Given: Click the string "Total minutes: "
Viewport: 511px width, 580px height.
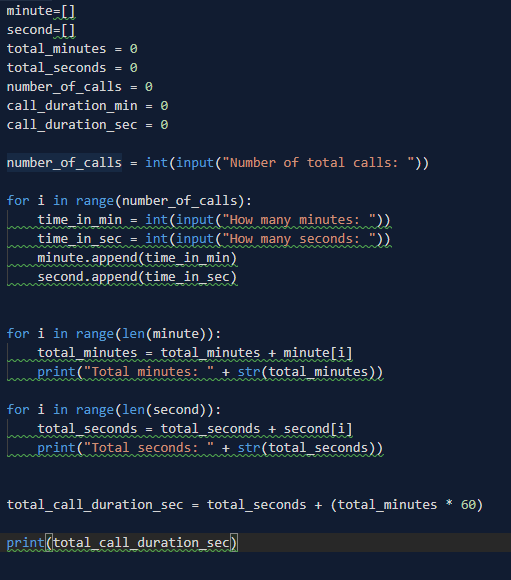Looking at the screenshot, I should (149, 372).
